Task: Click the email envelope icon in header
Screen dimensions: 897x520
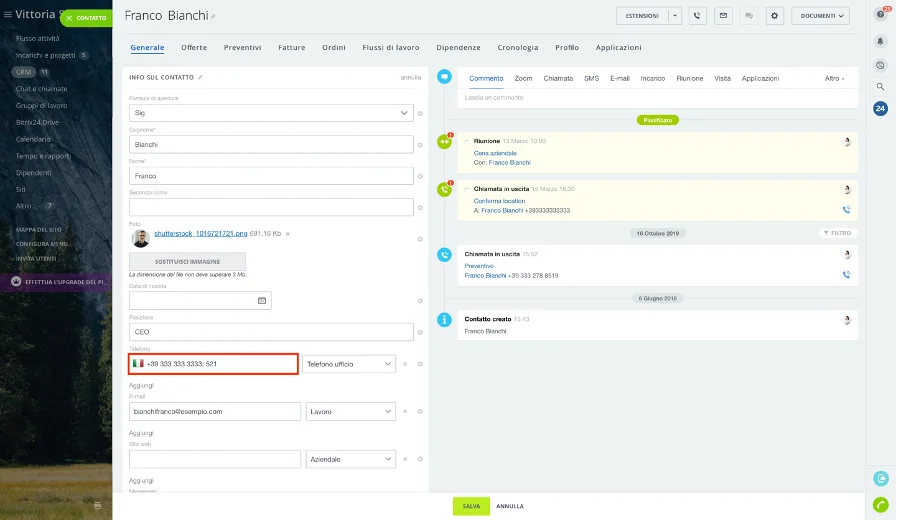Action: pyautogui.click(x=723, y=16)
